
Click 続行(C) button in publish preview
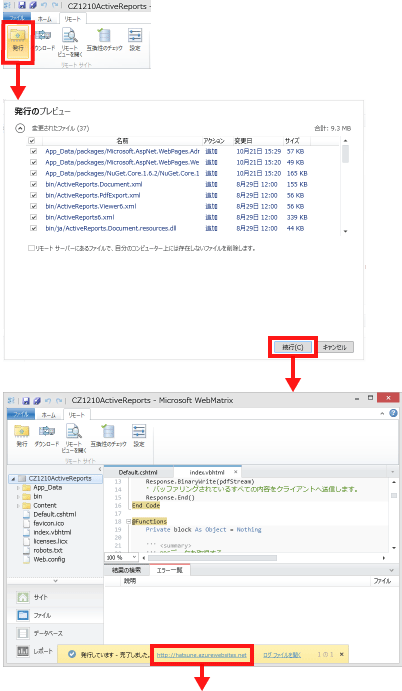coord(293,347)
